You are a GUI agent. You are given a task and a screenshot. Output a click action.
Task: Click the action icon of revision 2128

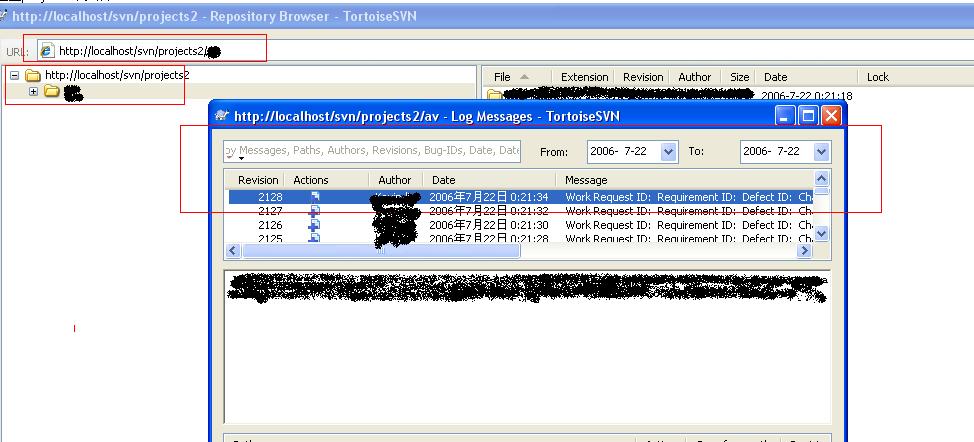(315, 197)
